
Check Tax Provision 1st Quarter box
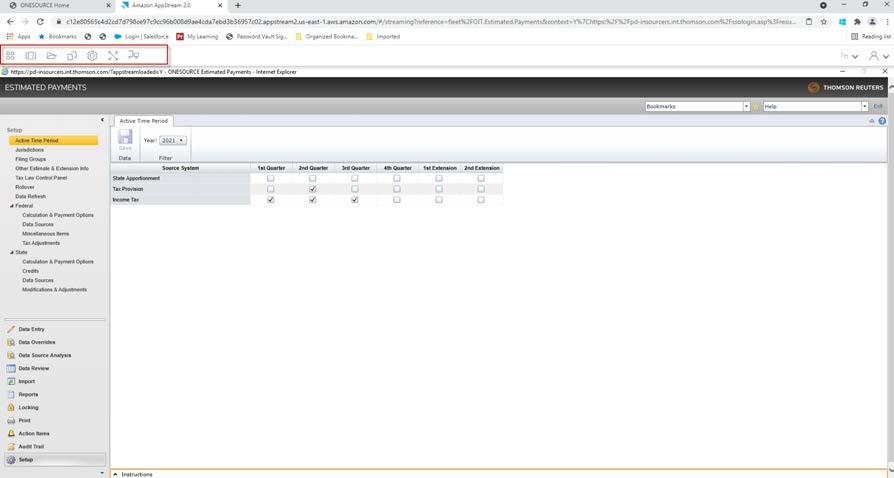[x=271, y=189]
